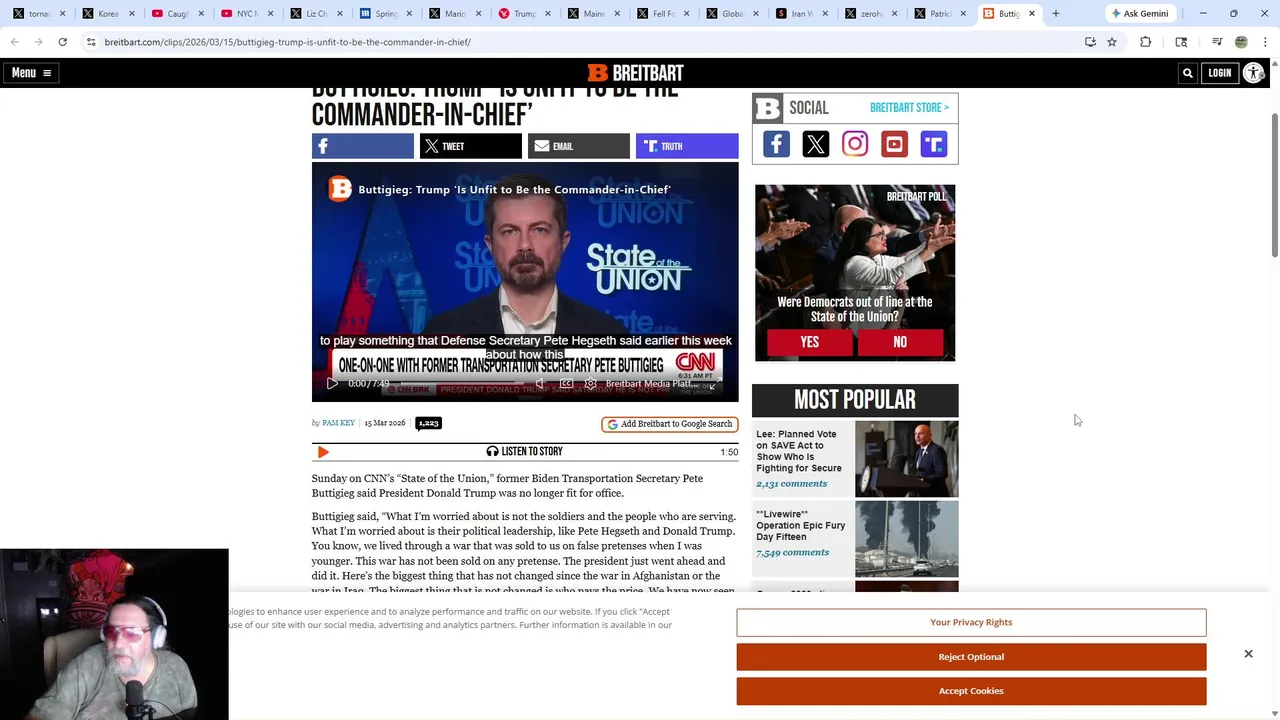Switch to the 'Iran W' tab
Image resolution: width=1280 pixels, height=720 pixels.
[800, 14]
